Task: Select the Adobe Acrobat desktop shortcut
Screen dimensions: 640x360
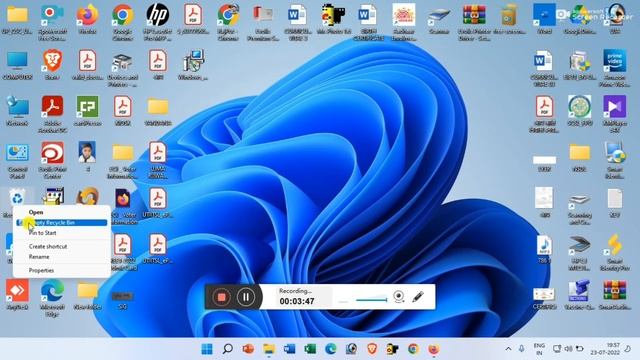Action: point(52,115)
